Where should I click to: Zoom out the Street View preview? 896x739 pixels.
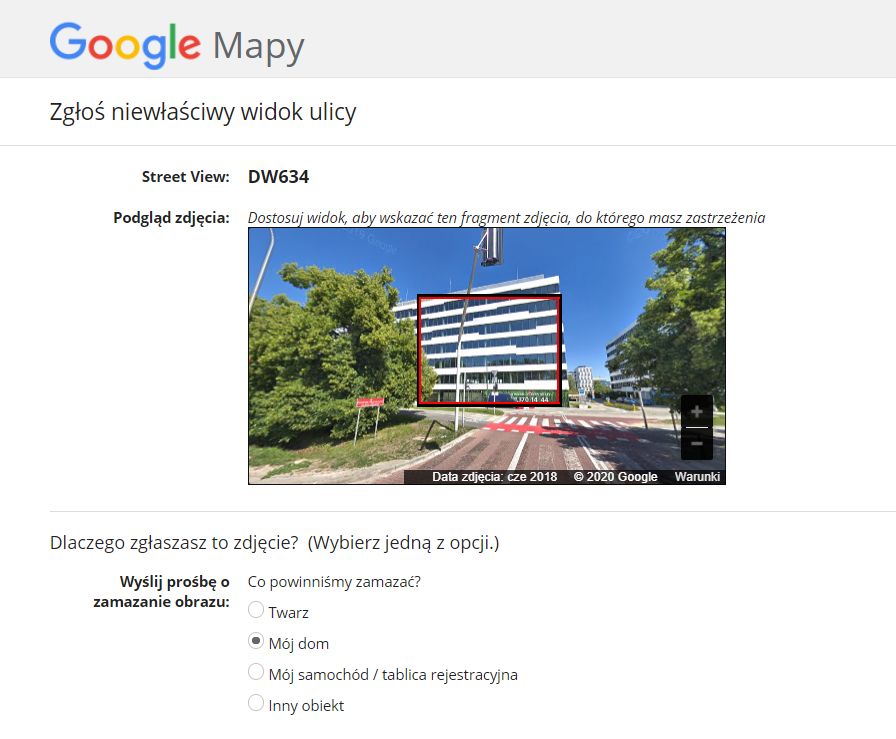coord(697,444)
